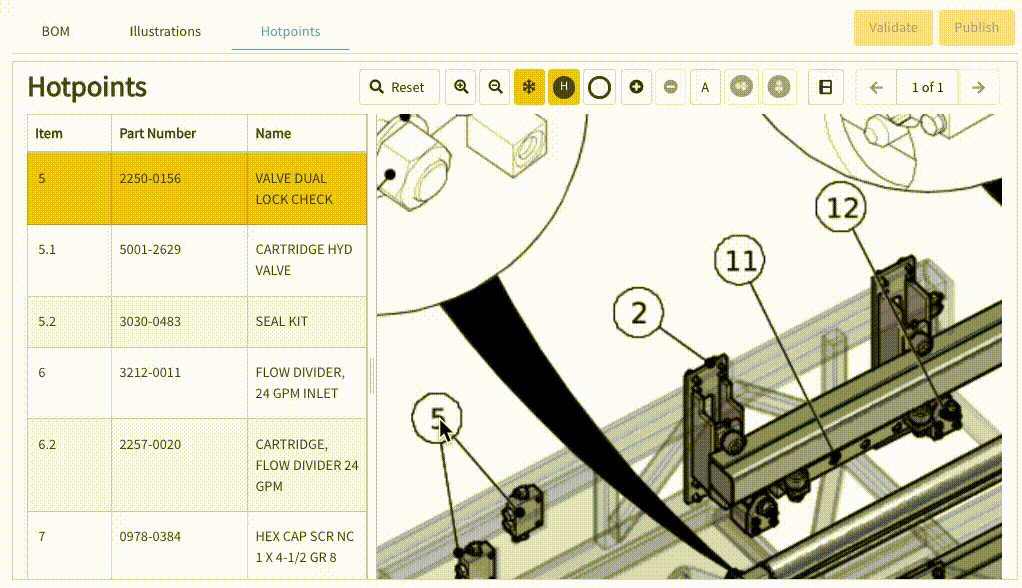Go to the previous illustration page arrow
Screen dimensions: 1022x588
coord(877,87)
